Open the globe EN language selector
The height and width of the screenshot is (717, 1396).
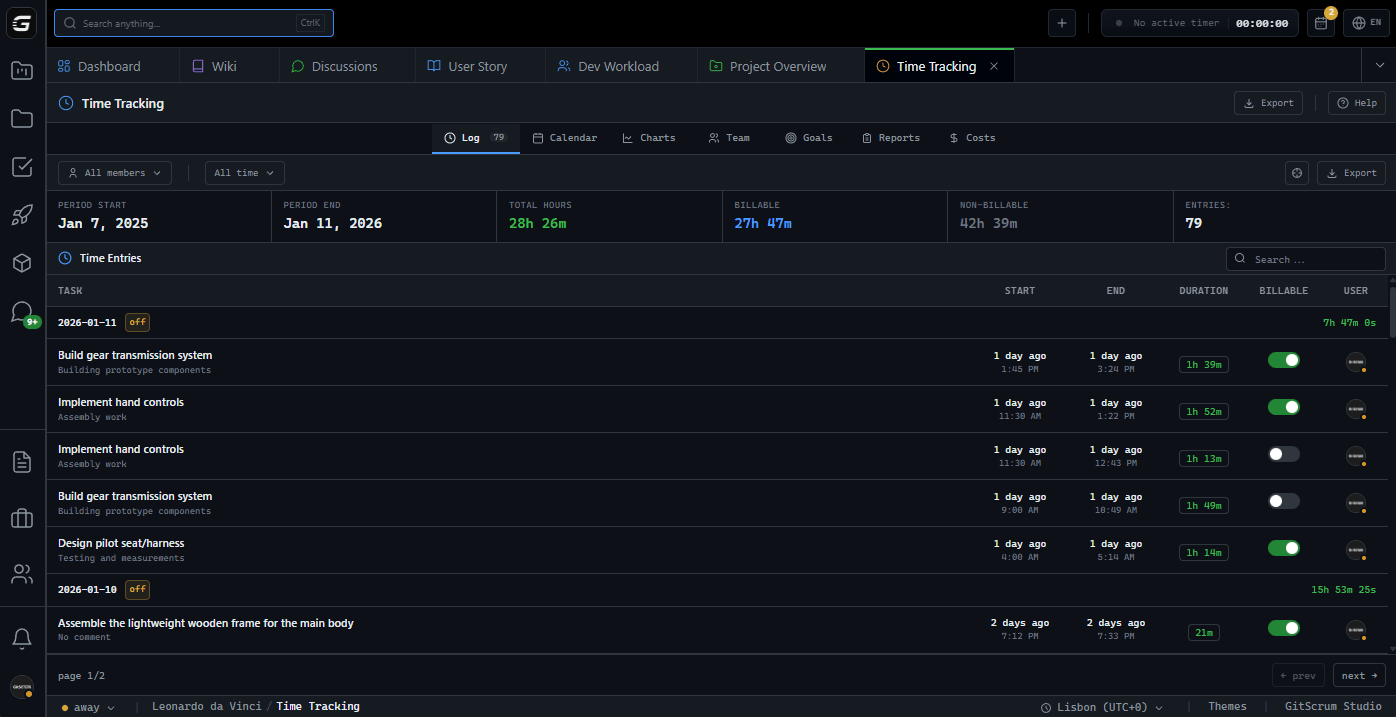(x=1366, y=21)
